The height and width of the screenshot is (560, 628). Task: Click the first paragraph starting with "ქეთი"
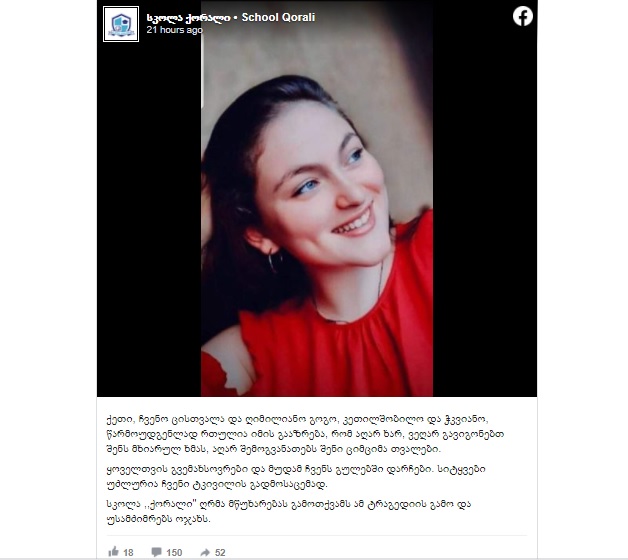tap(305, 434)
